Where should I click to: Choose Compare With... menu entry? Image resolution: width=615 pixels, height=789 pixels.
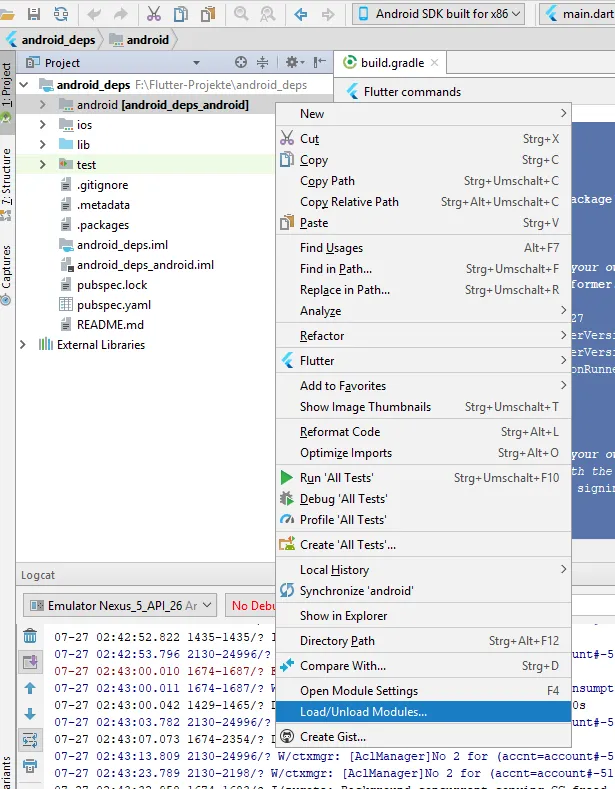[x=423, y=666]
